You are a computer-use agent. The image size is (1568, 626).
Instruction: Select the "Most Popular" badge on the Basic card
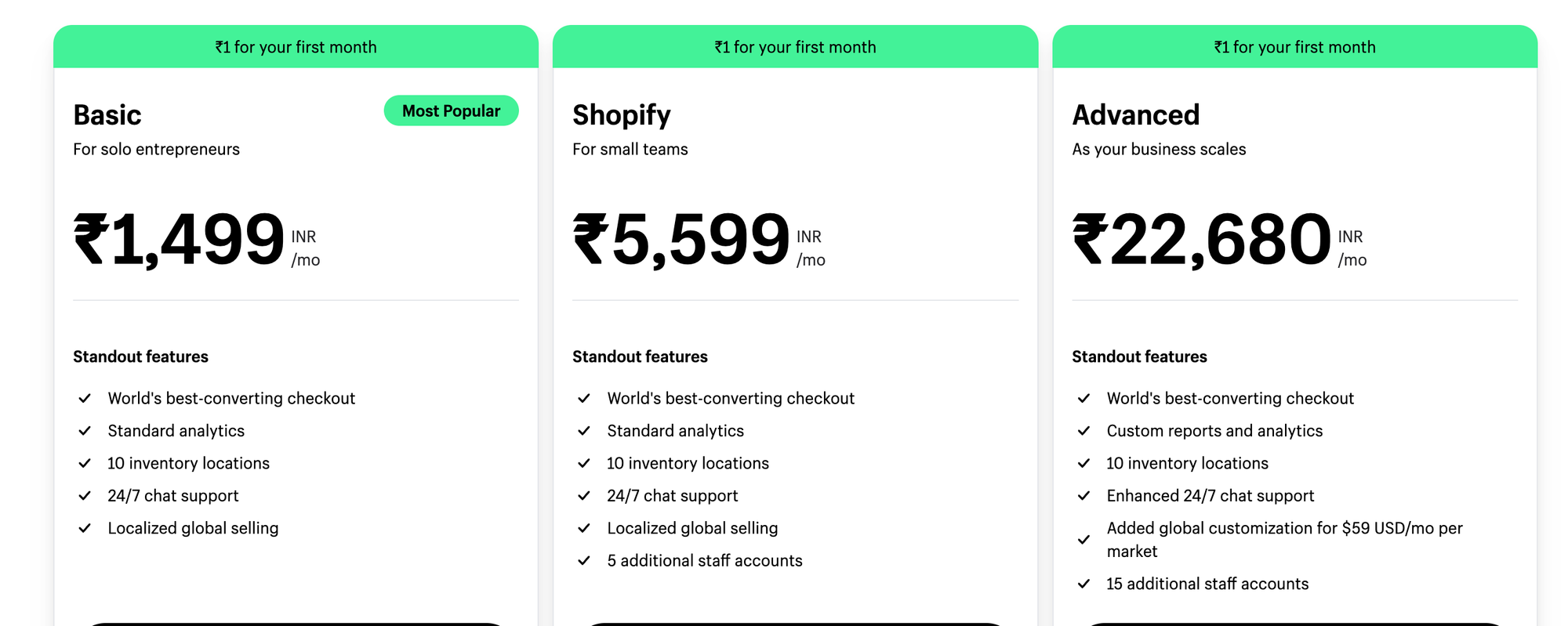[451, 110]
